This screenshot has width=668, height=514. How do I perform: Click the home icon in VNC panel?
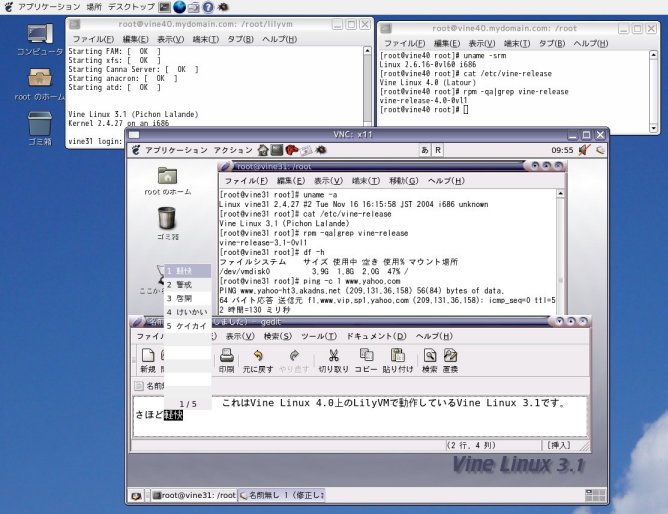[x=263, y=150]
